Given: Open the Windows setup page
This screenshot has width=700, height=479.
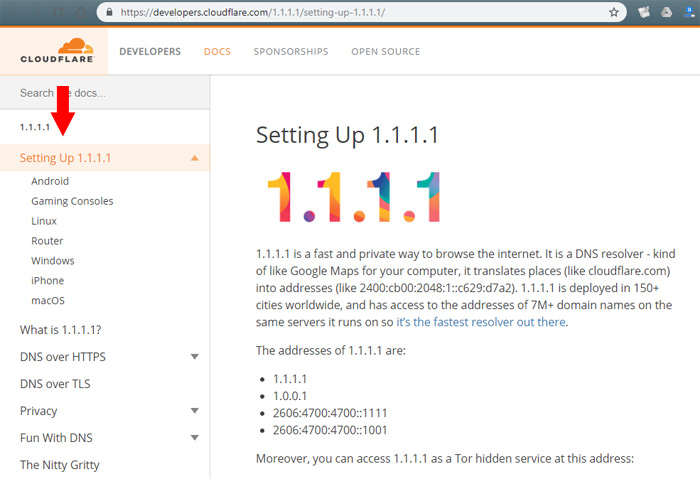Looking at the screenshot, I should click(53, 261).
